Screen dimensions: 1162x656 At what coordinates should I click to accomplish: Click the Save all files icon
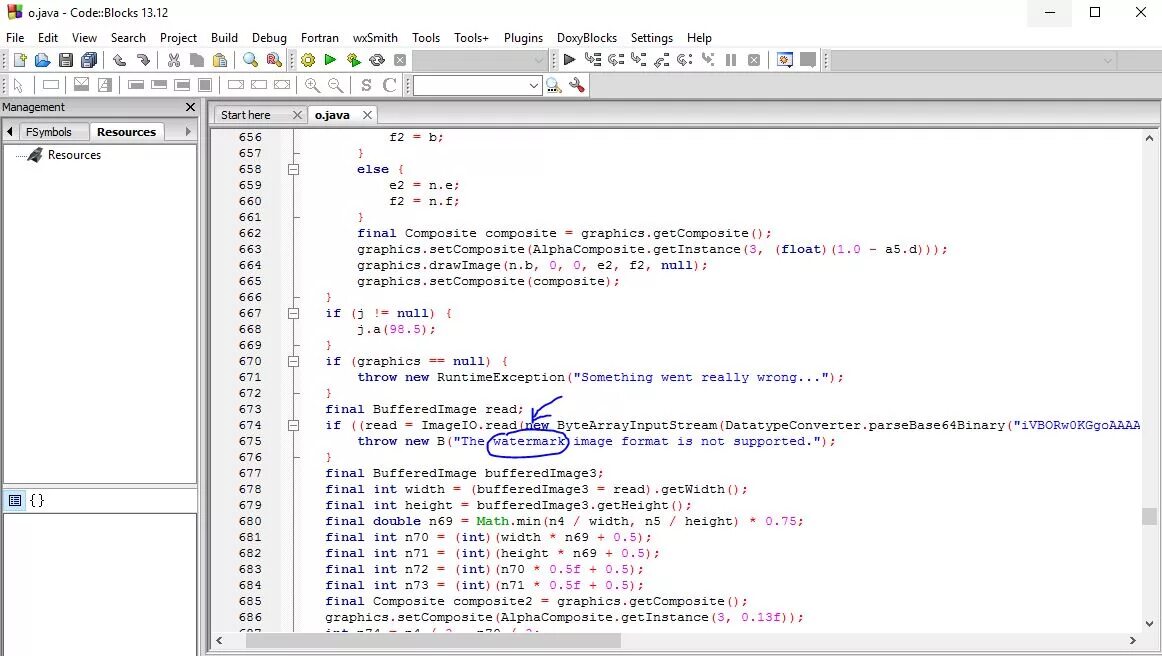click(89, 60)
